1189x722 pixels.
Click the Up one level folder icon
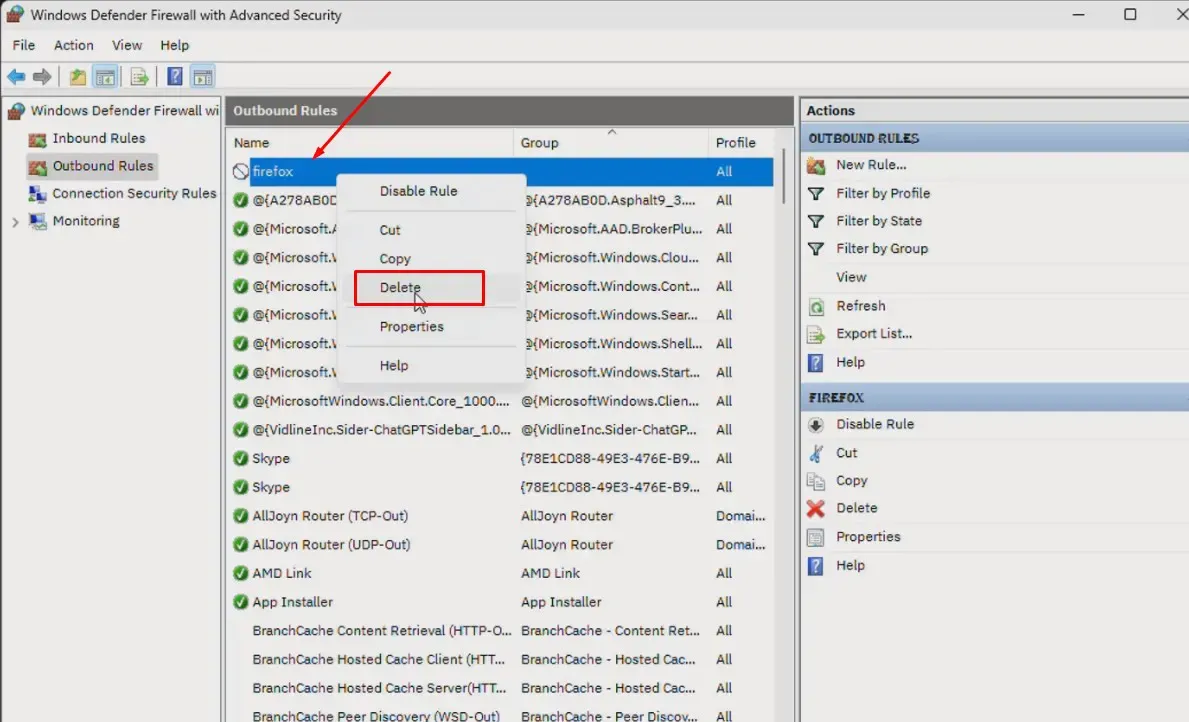pyautogui.click(x=77, y=77)
